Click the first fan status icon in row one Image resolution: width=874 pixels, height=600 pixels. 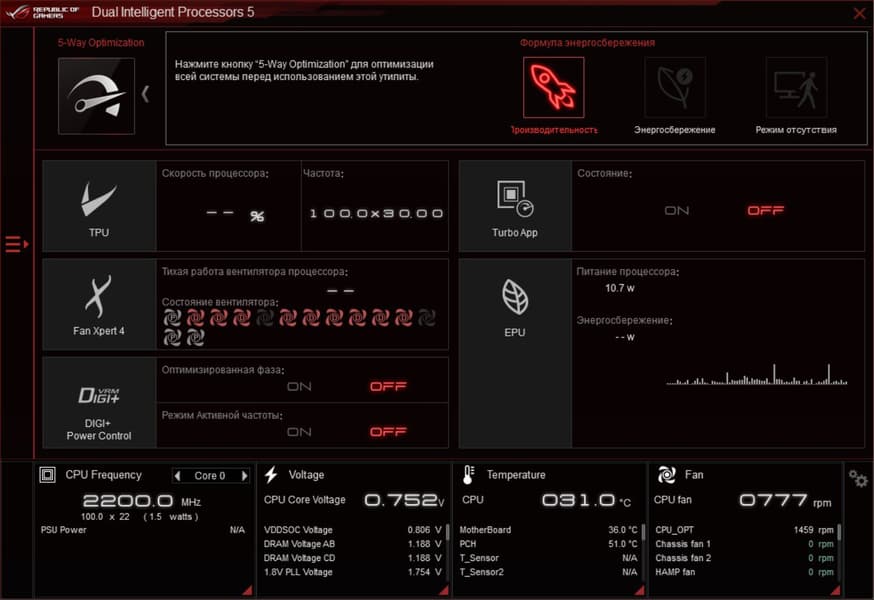172,318
